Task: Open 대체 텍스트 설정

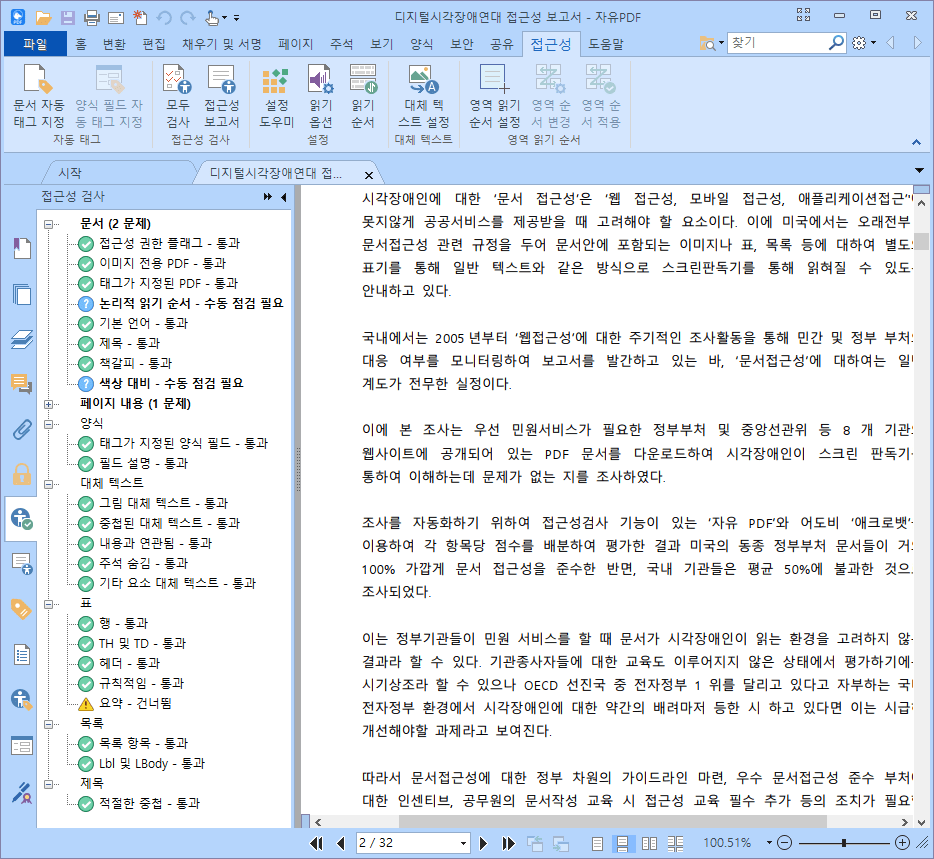Action: [424, 97]
